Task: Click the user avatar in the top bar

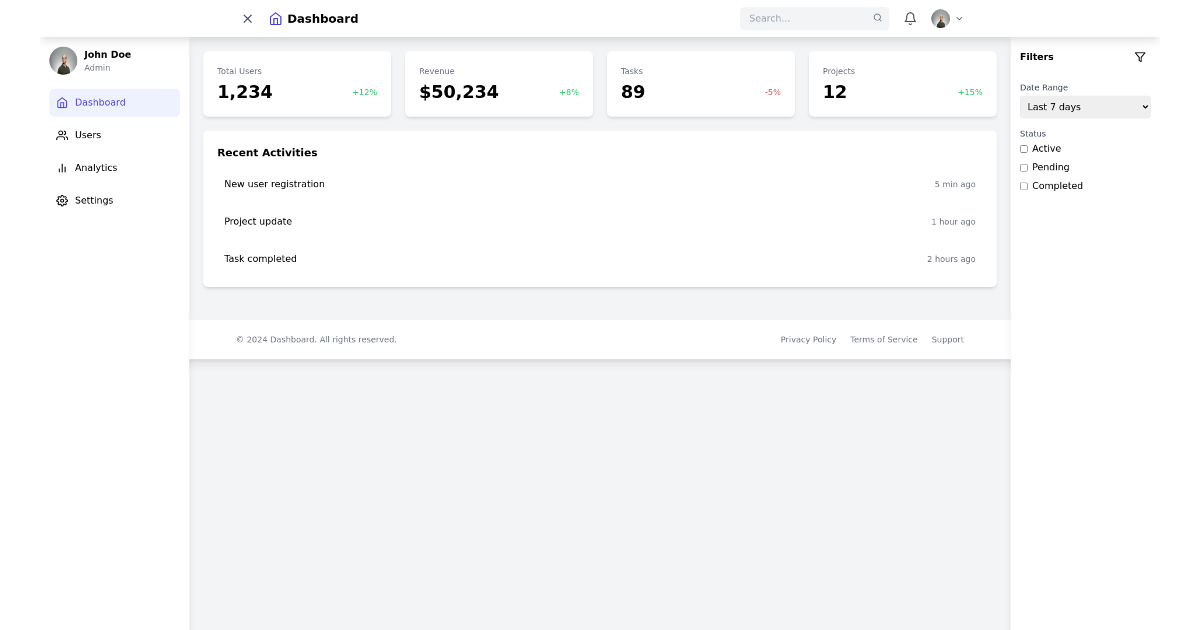Action: pyautogui.click(x=940, y=18)
